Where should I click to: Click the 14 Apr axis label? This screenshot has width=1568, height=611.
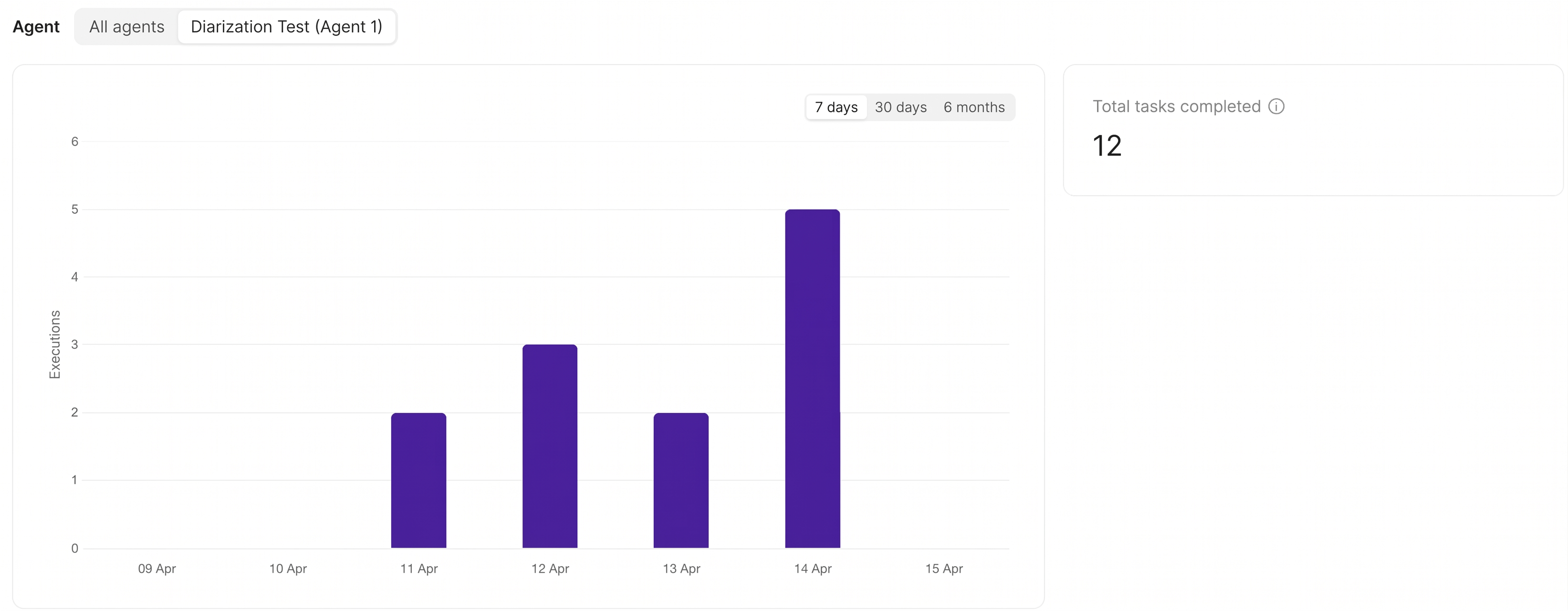click(812, 569)
